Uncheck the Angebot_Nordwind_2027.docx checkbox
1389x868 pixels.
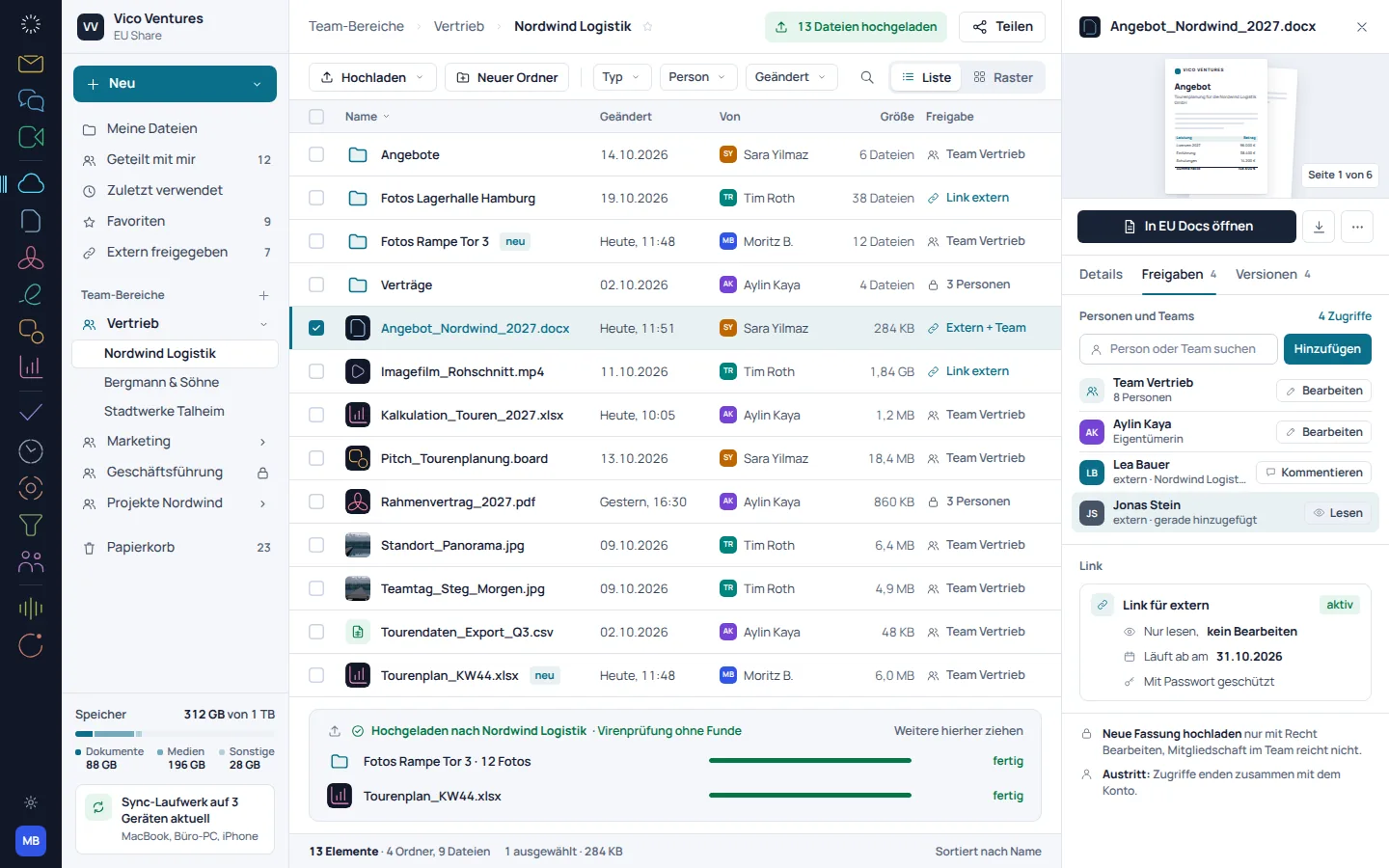[316, 328]
